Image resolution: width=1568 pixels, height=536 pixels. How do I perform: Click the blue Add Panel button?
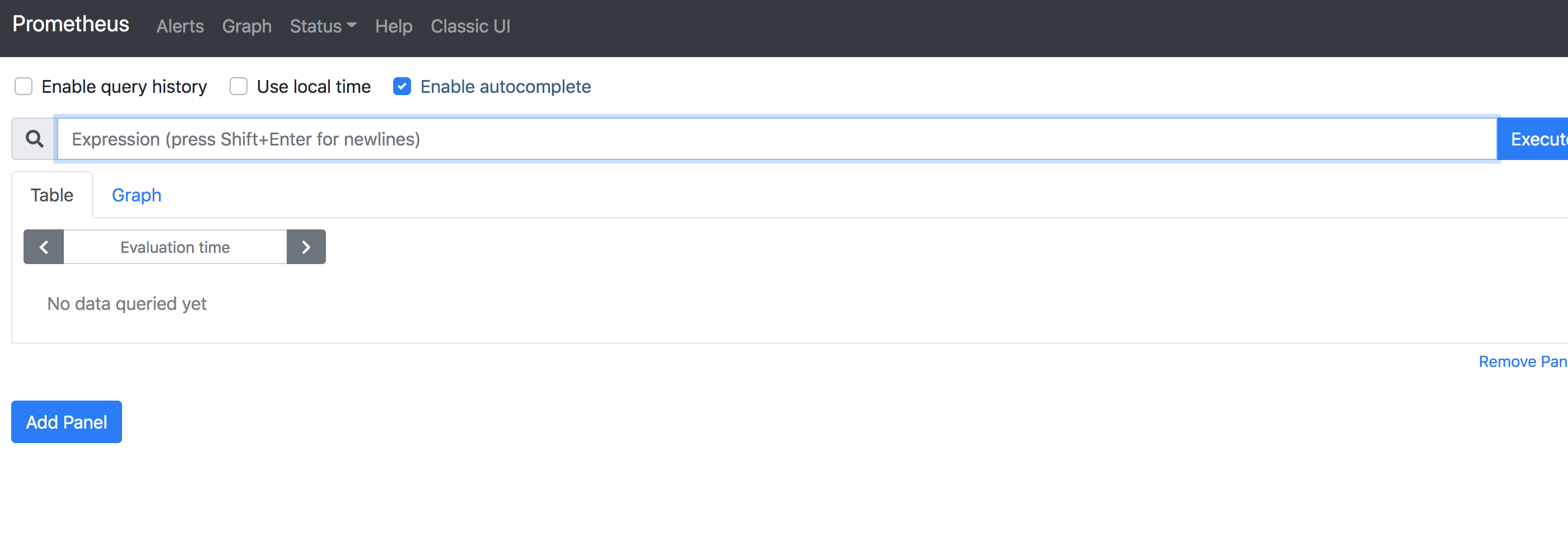(66, 422)
